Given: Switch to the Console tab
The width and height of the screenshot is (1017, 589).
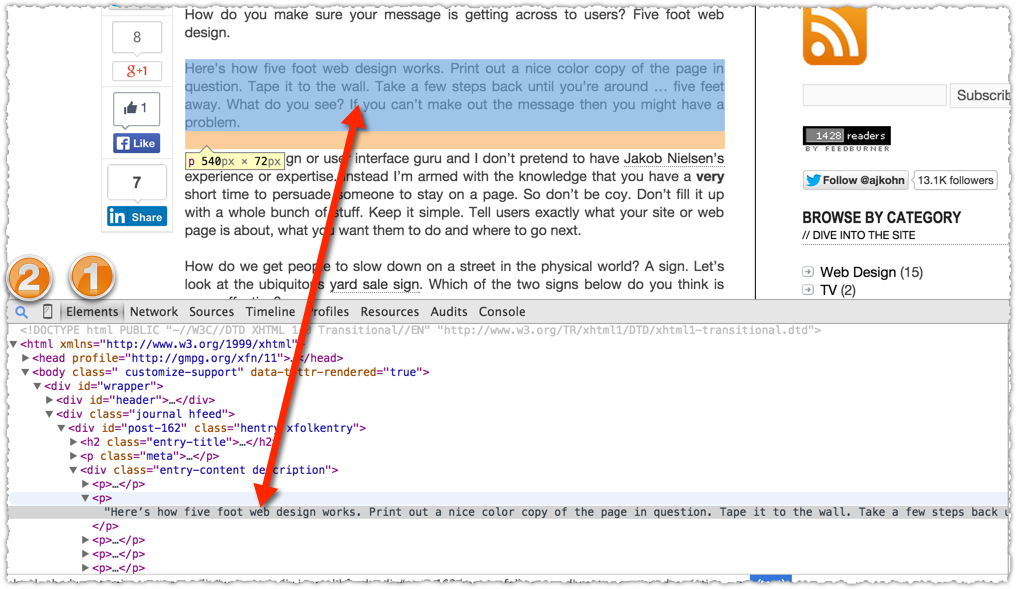Looking at the screenshot, I should [502, 311].
